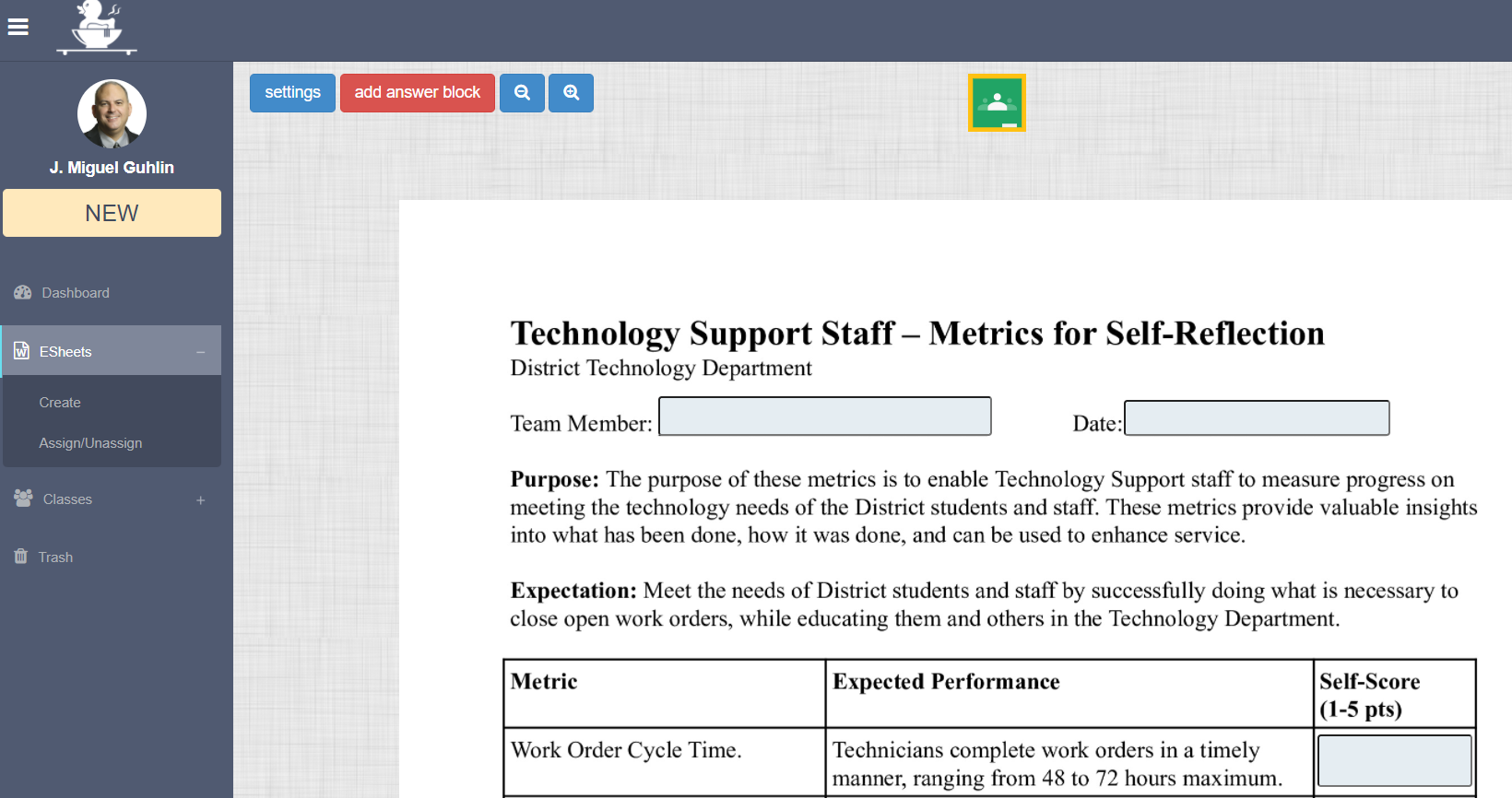Expand the Classes menu with plus
1512x798 pixels.
pos(200,500)
